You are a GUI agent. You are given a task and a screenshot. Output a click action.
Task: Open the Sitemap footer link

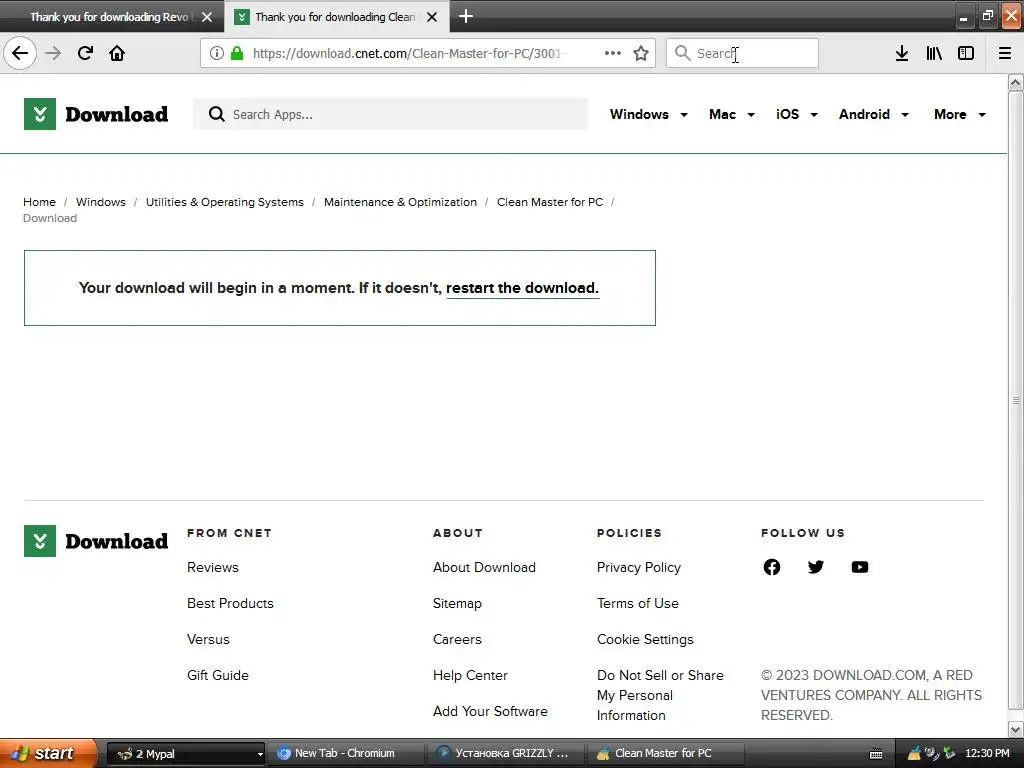456,603
